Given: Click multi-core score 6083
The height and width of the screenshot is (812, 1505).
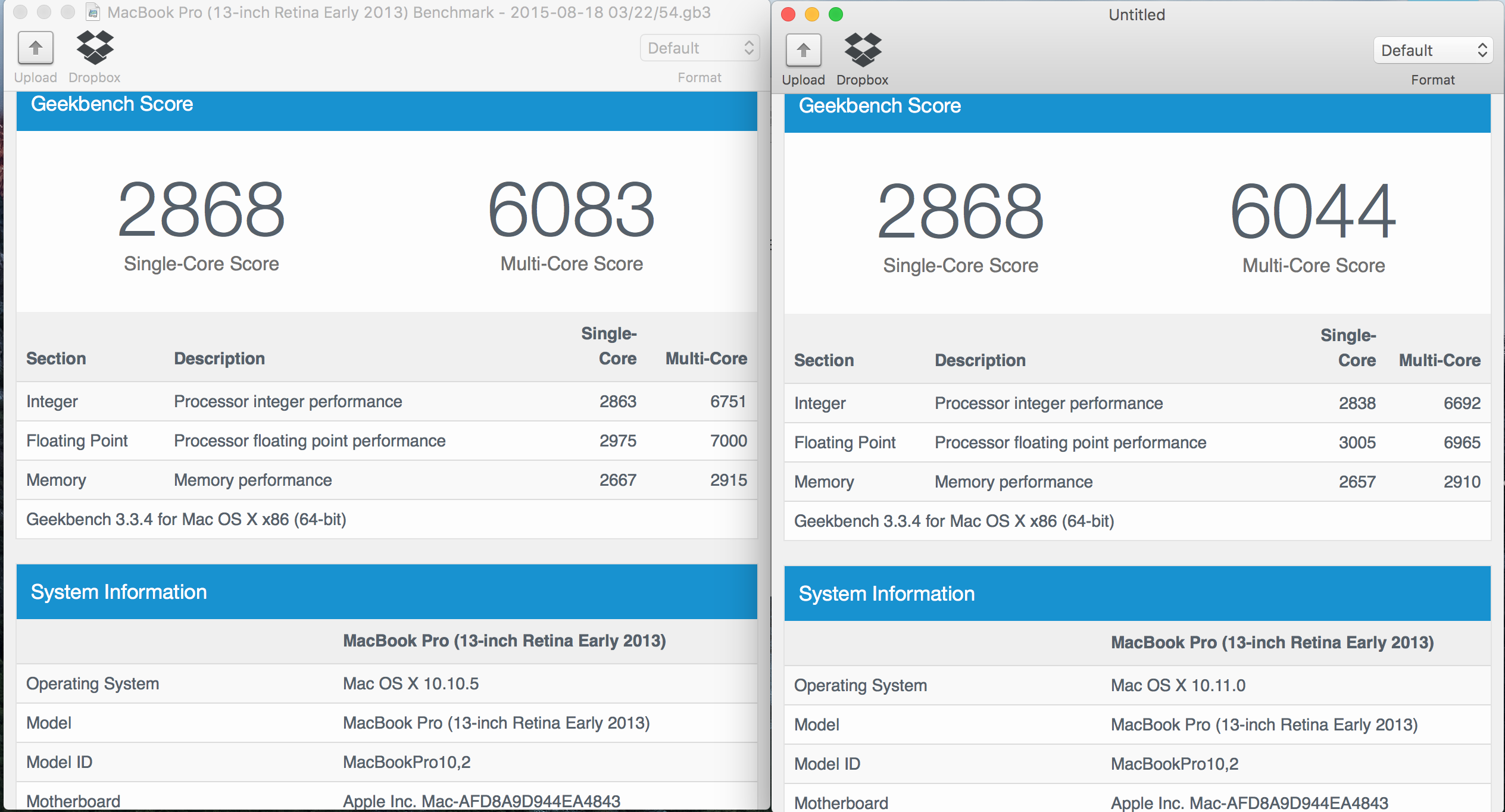Looking at the screenshot, I should [x=572, y=210].
